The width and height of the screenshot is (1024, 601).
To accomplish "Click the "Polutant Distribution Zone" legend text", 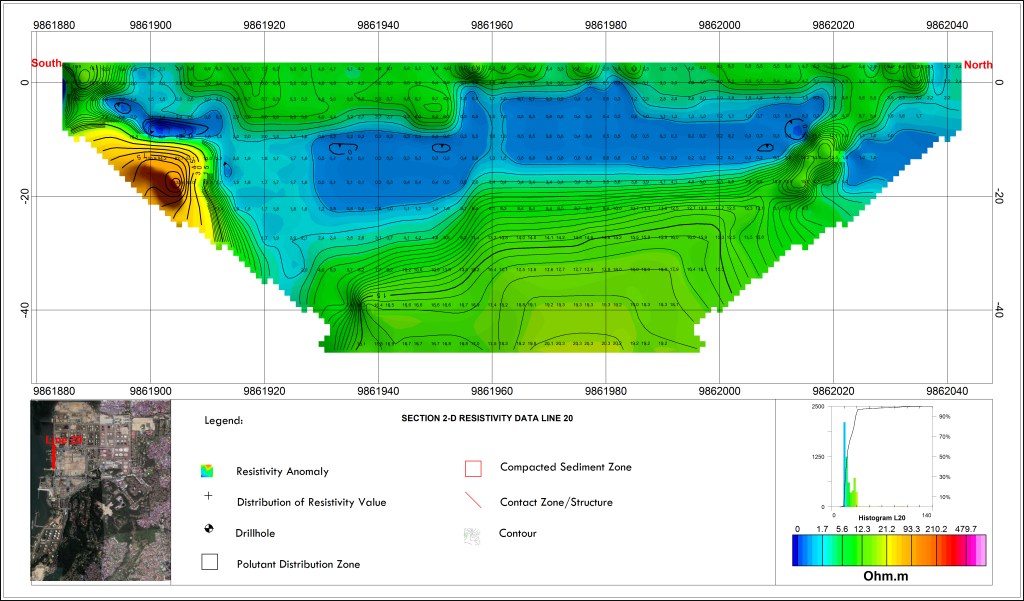I will point(298,564).
